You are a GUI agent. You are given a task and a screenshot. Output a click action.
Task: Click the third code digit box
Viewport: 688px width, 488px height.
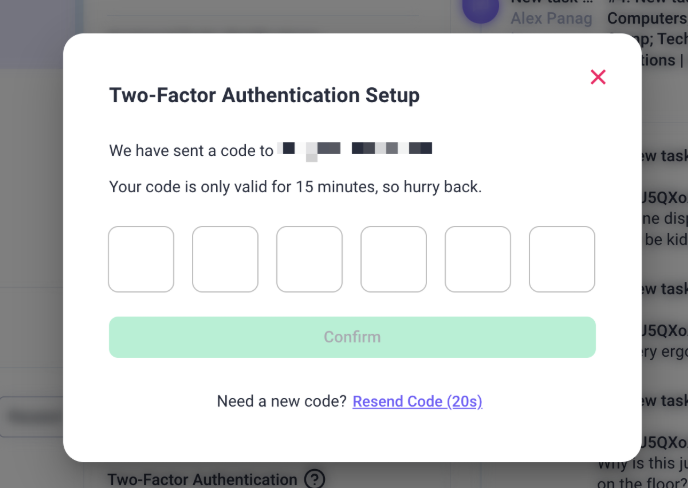[309, 259]
